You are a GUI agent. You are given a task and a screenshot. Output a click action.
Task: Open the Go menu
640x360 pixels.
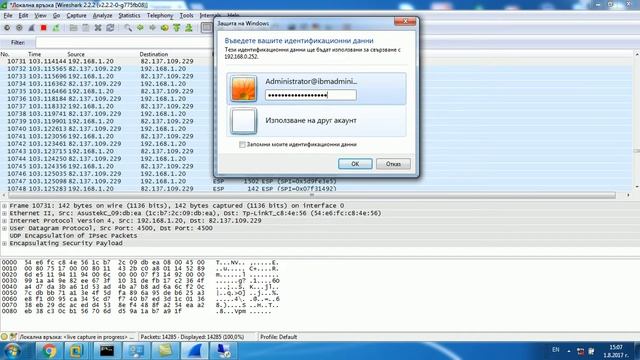(56, 16)
